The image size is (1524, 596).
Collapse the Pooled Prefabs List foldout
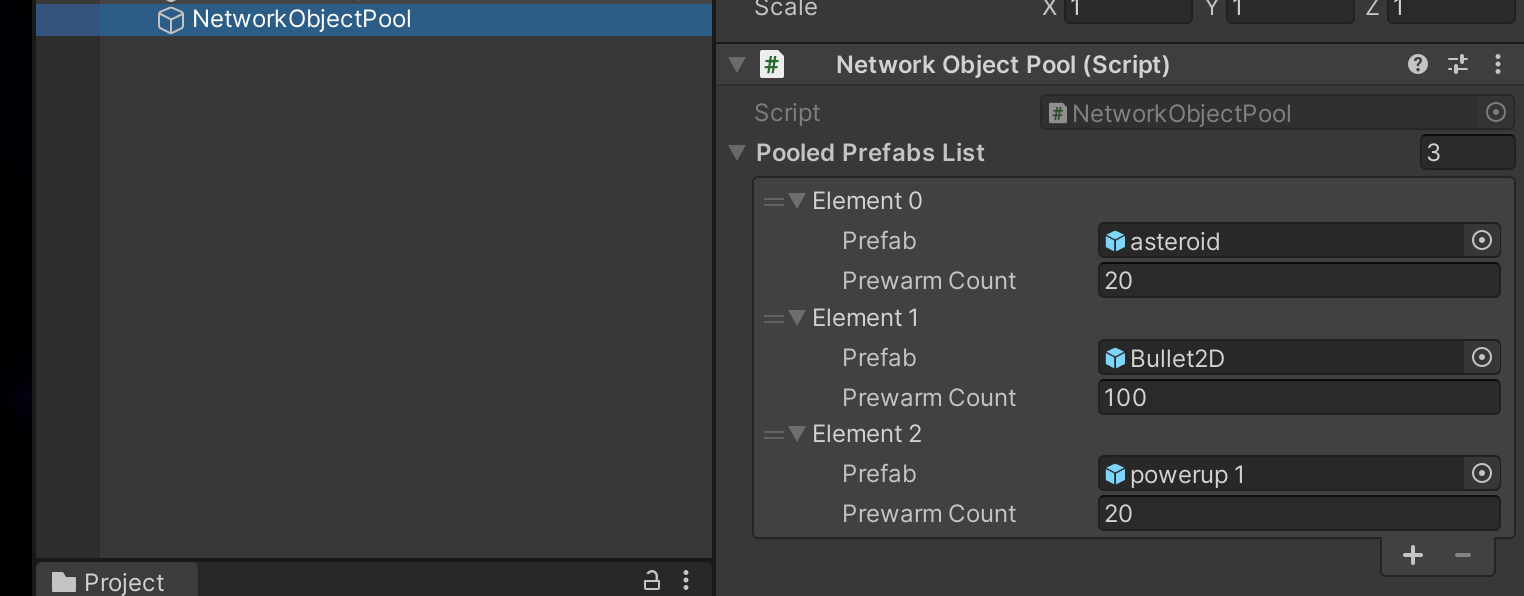[x=738, y=153]
